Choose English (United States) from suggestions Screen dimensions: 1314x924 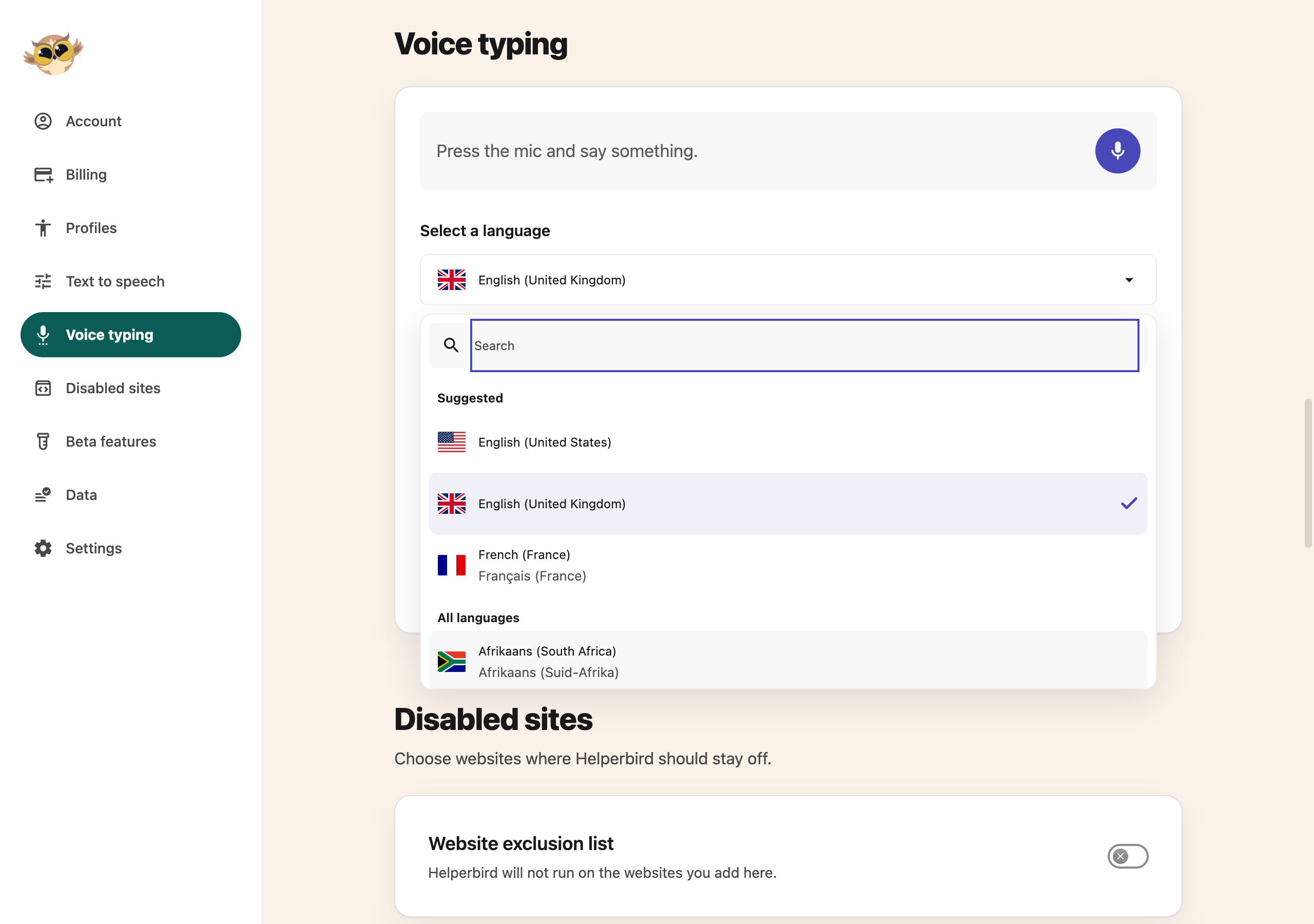point(788,442)
